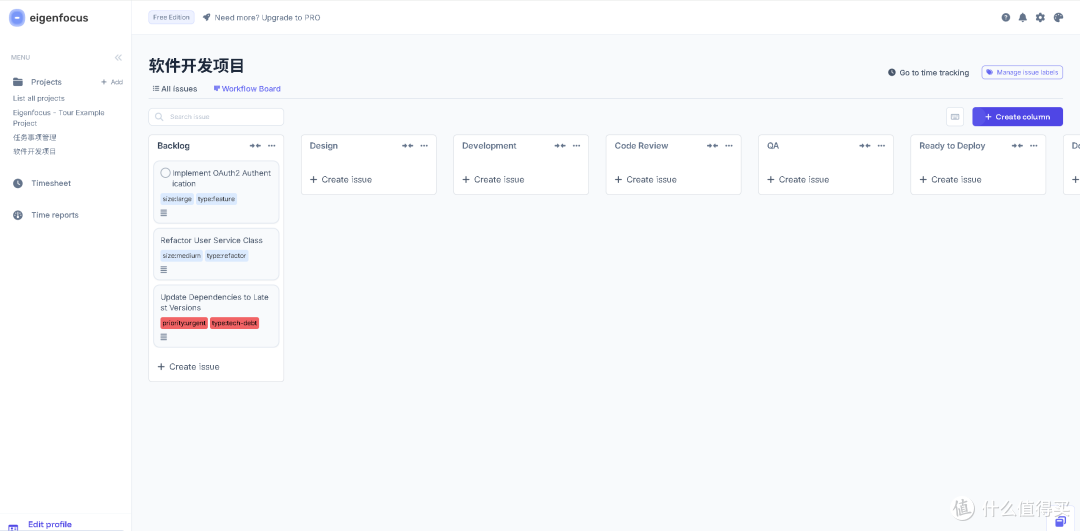The image size is (1080, 531).
Task: Open the Backlog column three-dot menu
Action: coord(272,146)
